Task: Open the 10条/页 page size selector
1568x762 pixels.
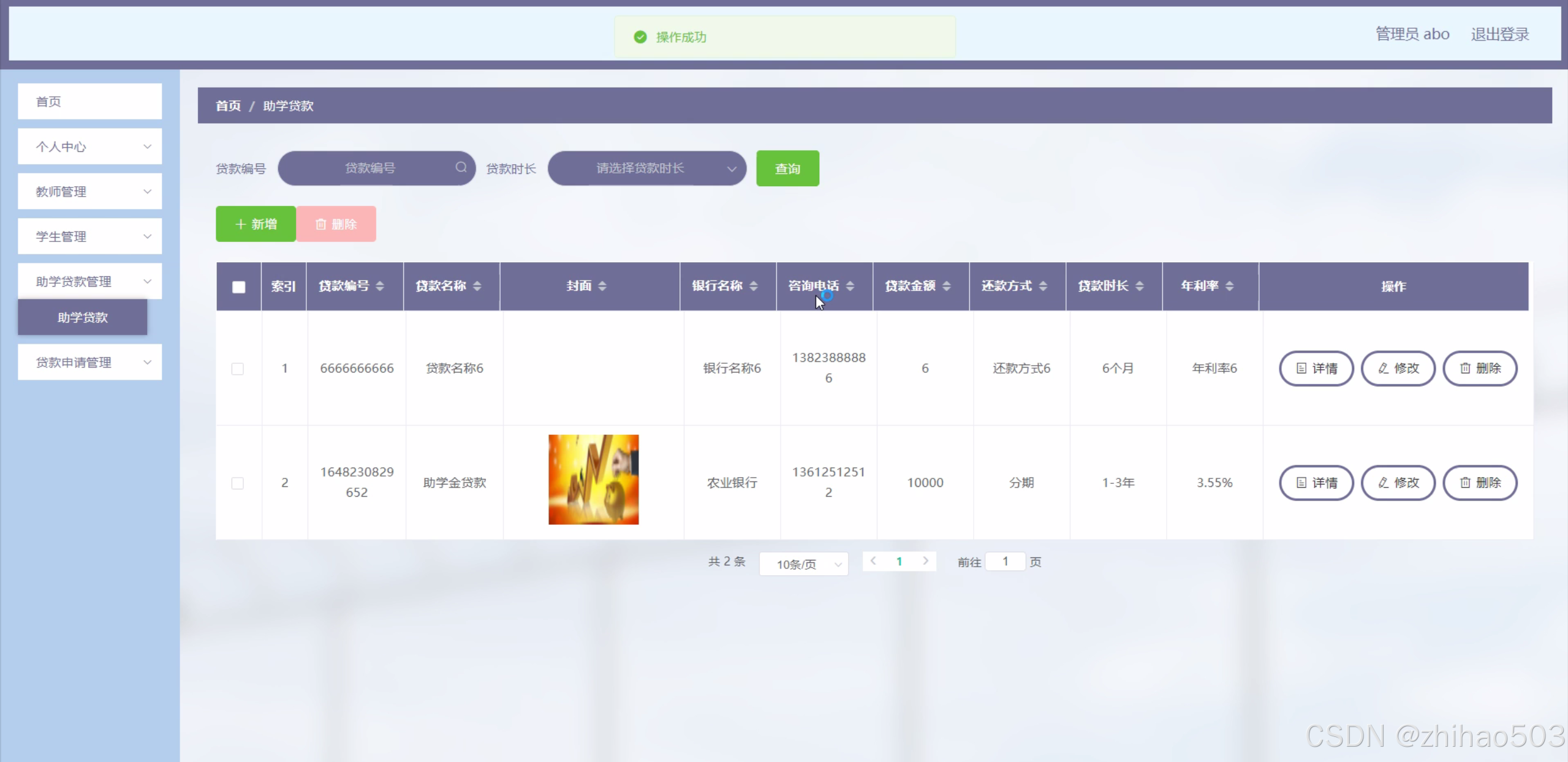Action: point(803,564)
